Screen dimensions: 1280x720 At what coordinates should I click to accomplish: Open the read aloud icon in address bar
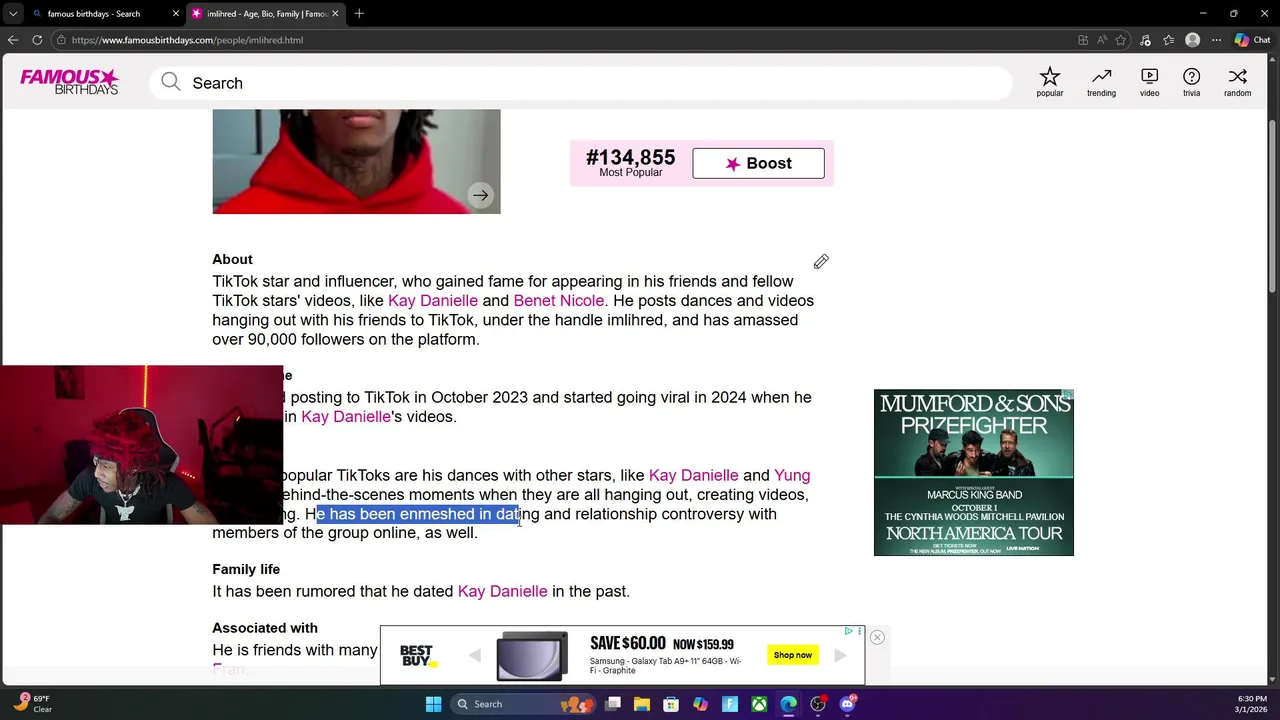1102,40
